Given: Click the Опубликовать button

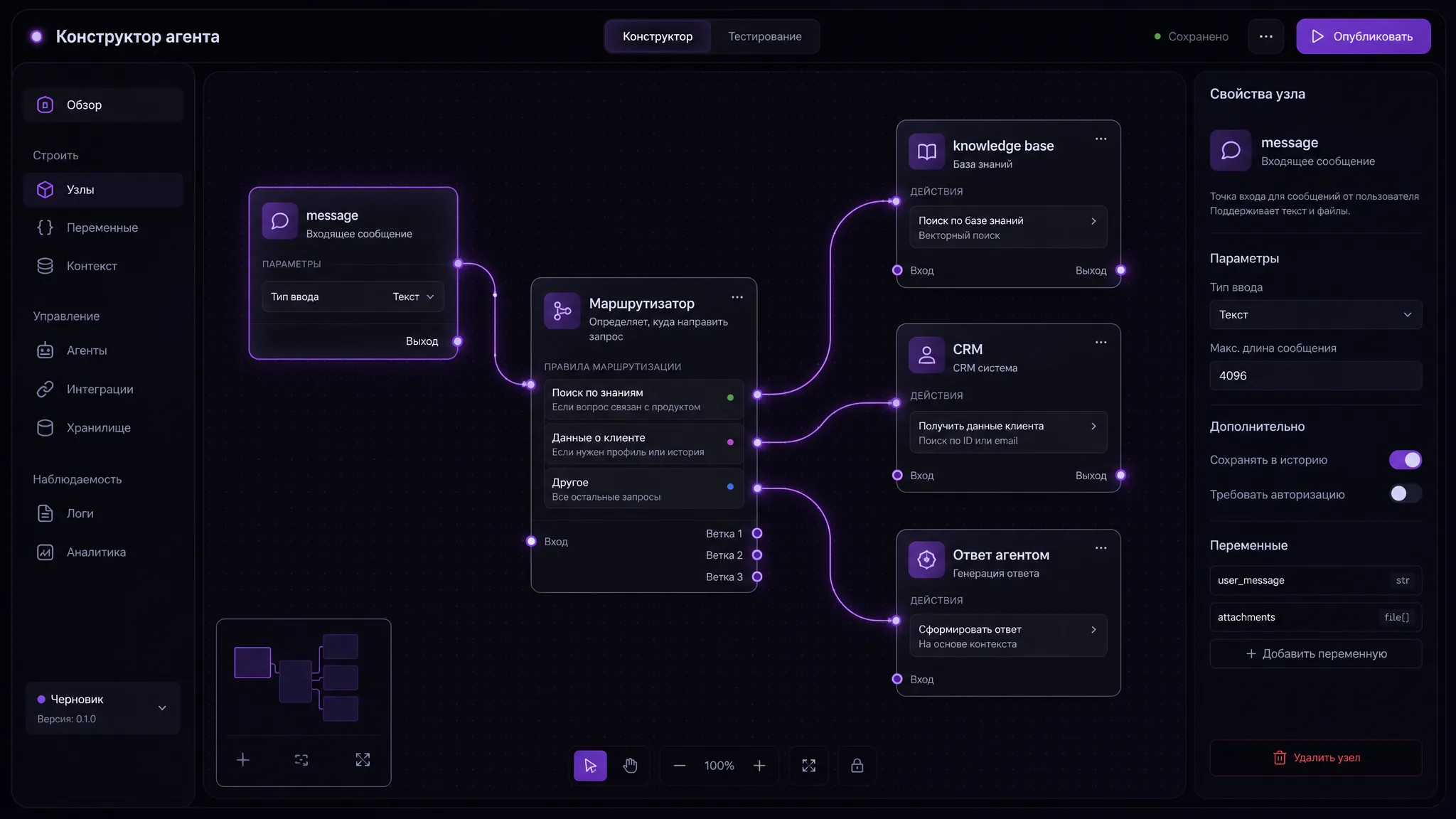Looking at the screenshot, I should pos(1363,36).
